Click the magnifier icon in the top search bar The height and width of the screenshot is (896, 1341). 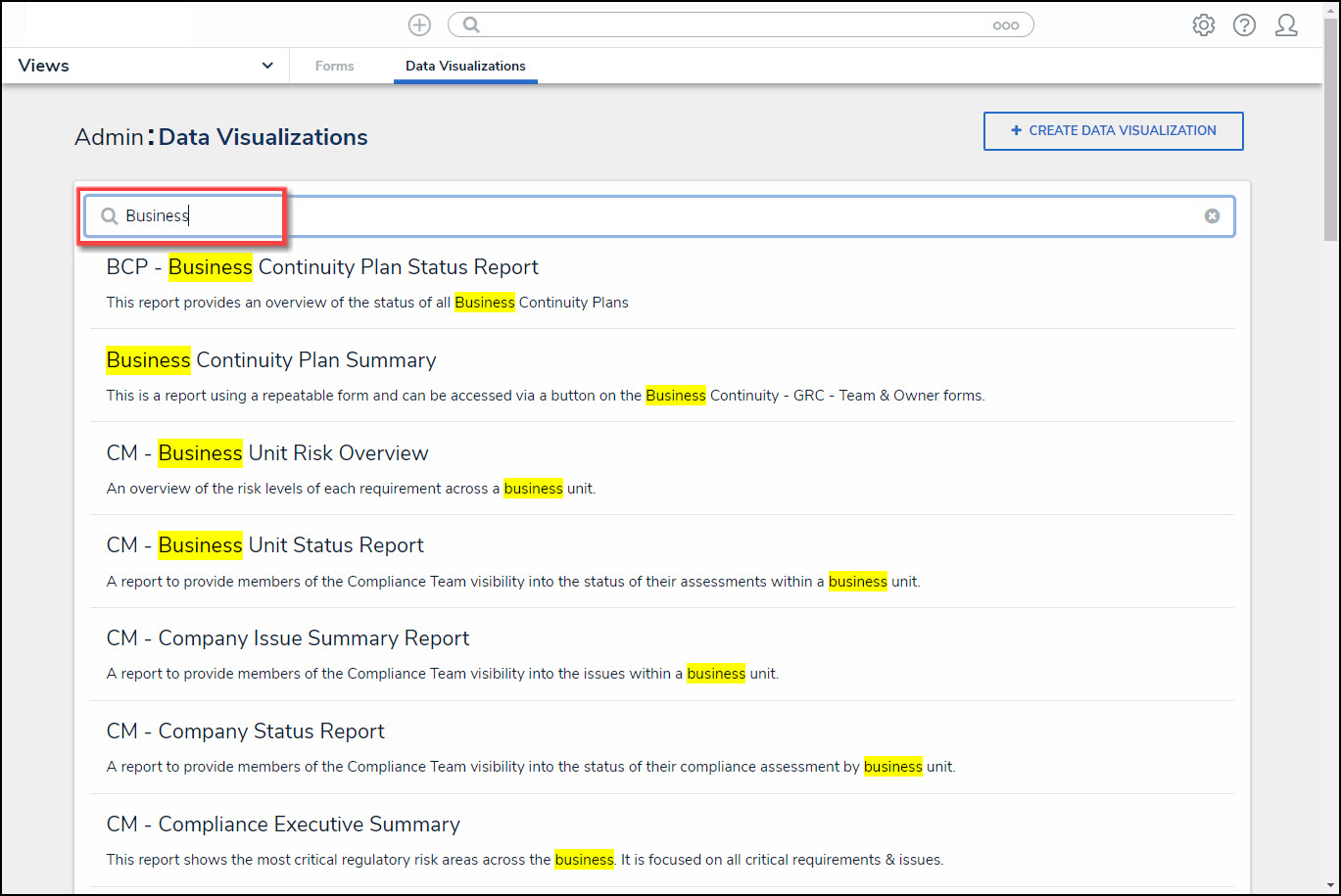pyautogui.click(x=471, y=25)
